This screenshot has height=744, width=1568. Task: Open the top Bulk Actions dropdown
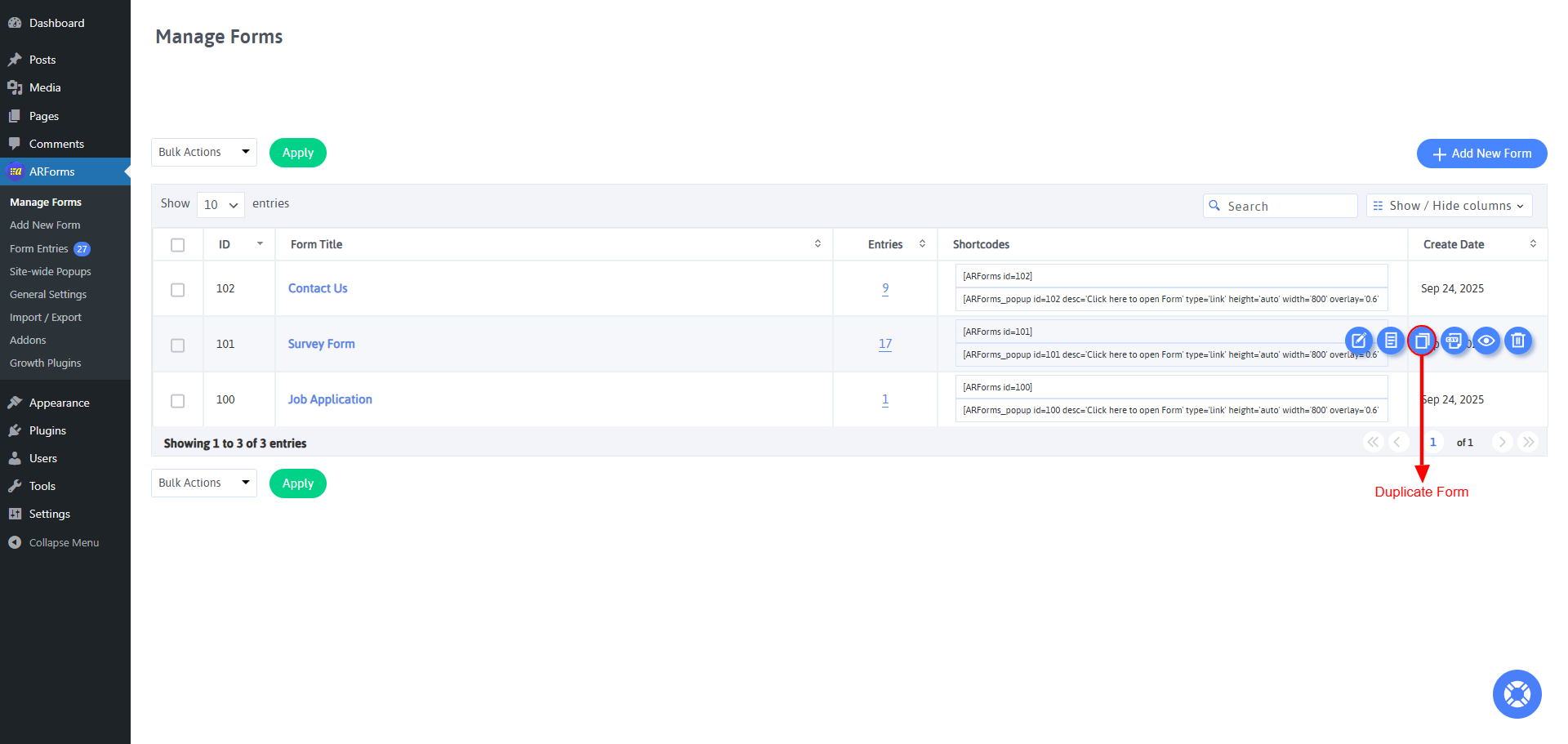204,153
